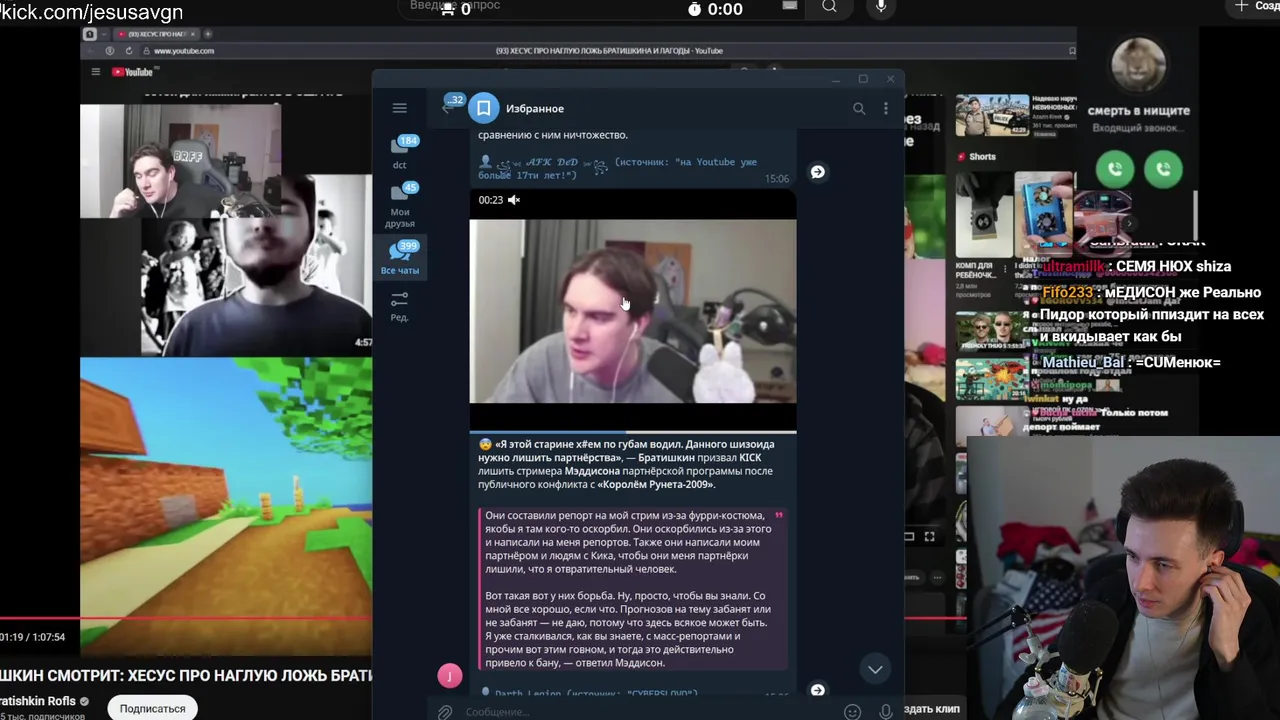Screen dimensions: 1280x720
Task: Click the lion avatar of the incoming caller
Action: click(x=1138, y=65)
